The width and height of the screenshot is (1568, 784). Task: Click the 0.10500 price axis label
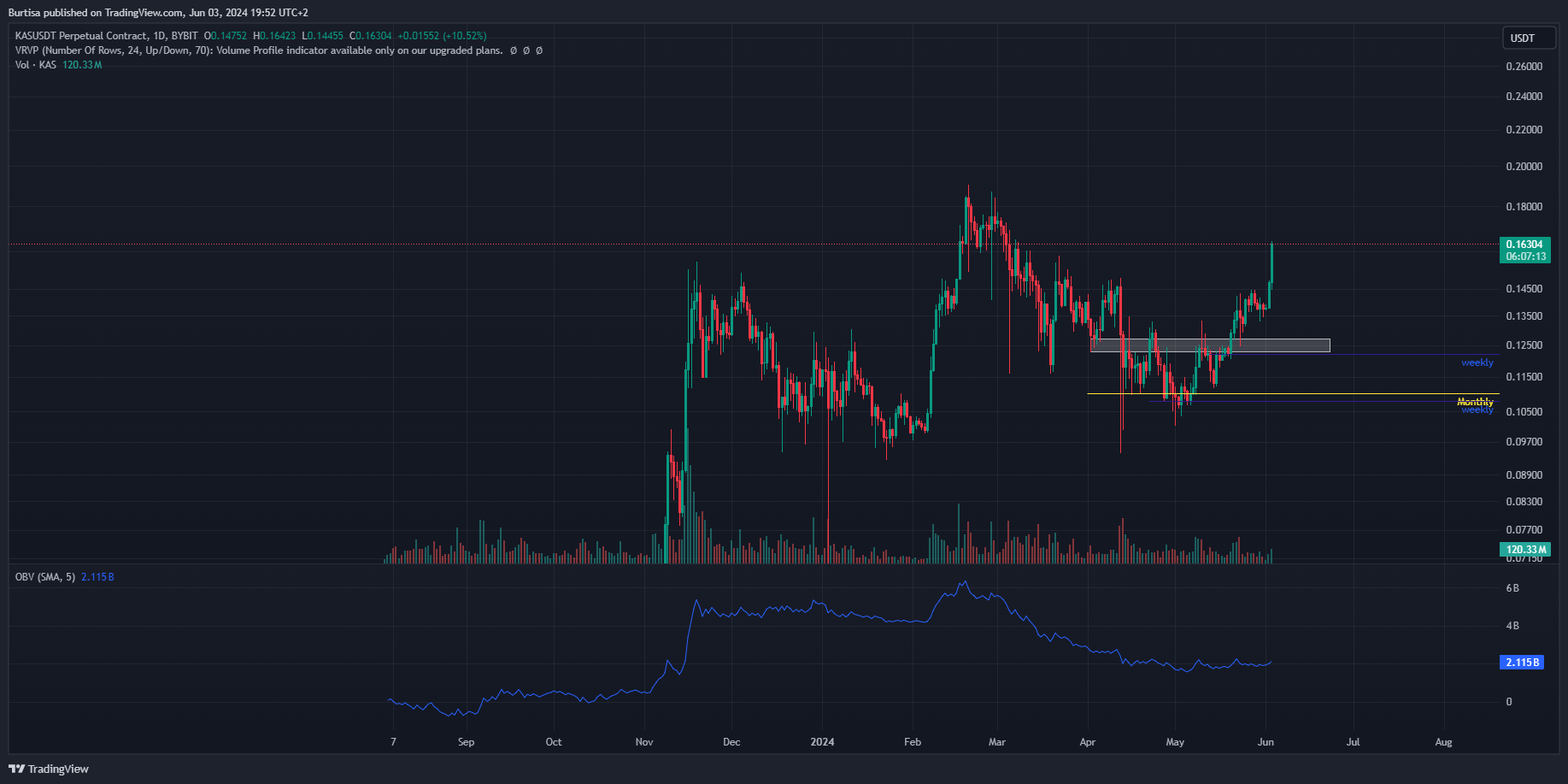click(x=1524, y=412)
